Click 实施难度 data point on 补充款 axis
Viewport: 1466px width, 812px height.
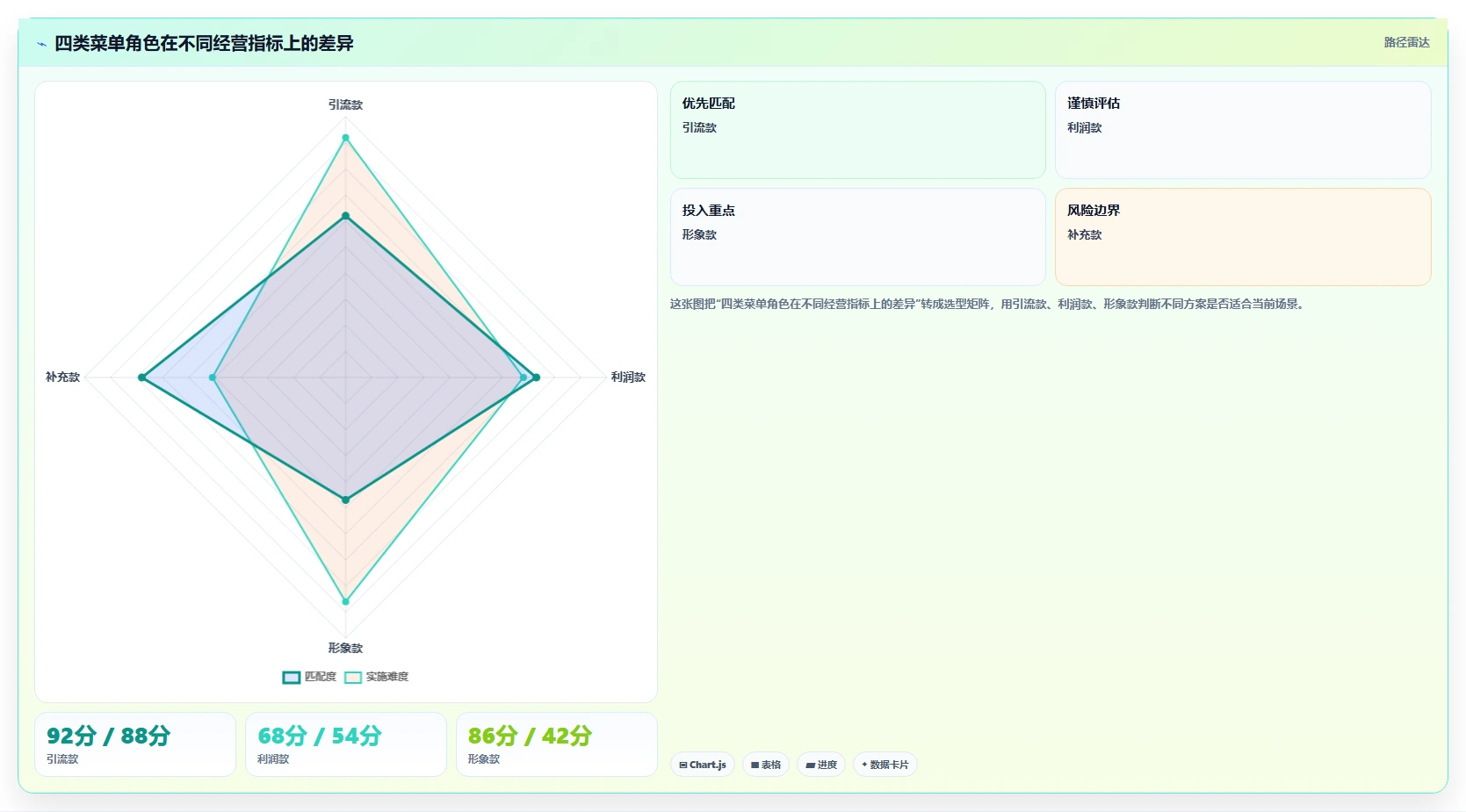pyautogui.click(x=213, y=377)
